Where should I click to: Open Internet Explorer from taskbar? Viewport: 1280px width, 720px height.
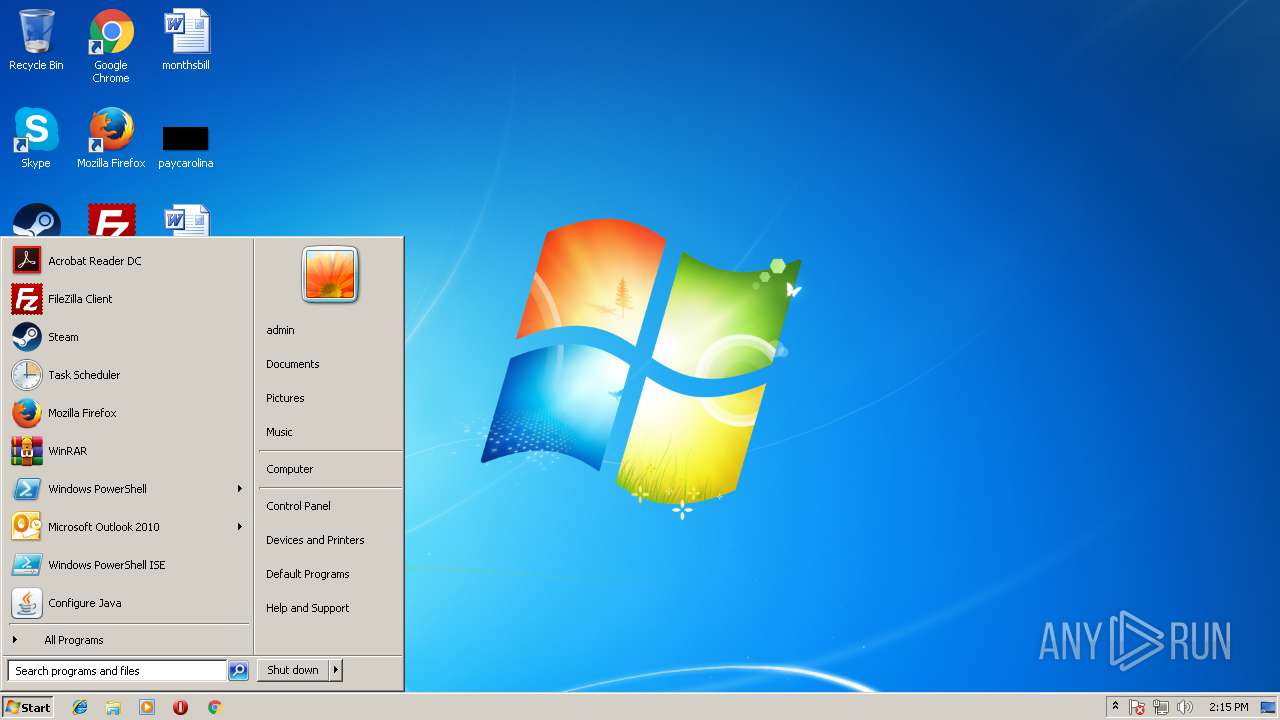(80, 707)
